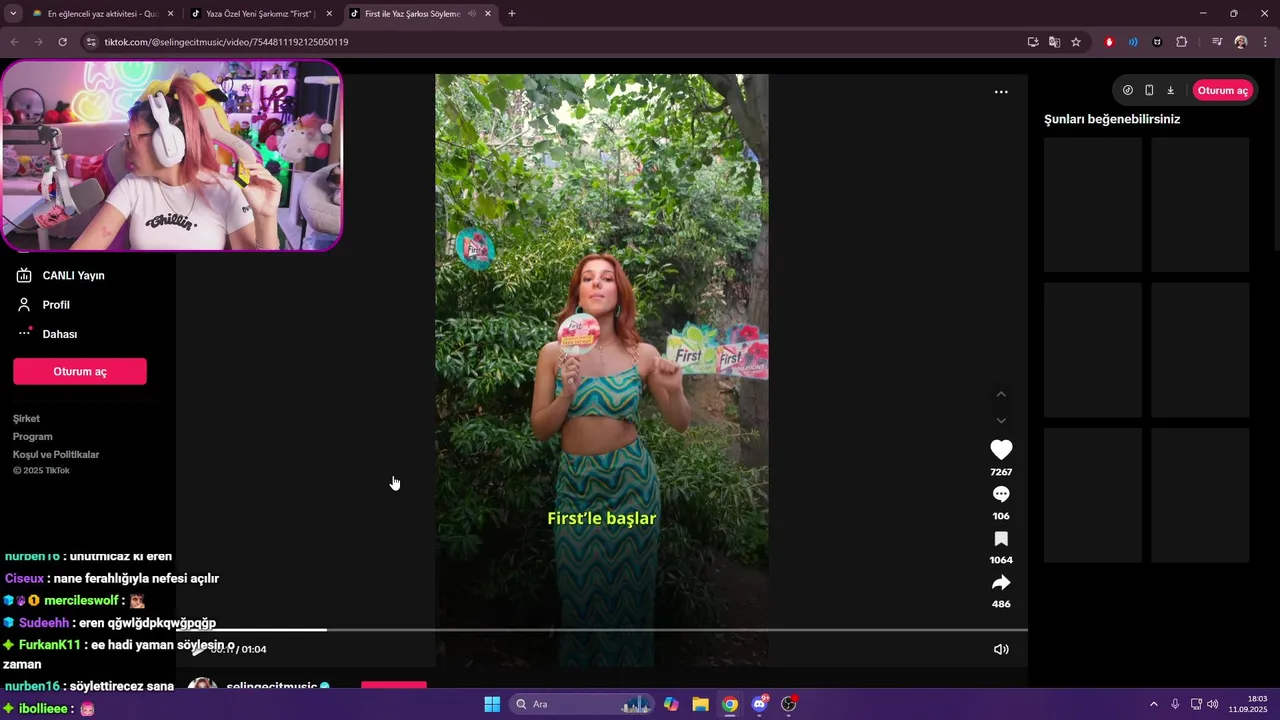Bookmark this page with the star icon
The height and width of the screenshot is (720, 1280).
click(1076, 42)
